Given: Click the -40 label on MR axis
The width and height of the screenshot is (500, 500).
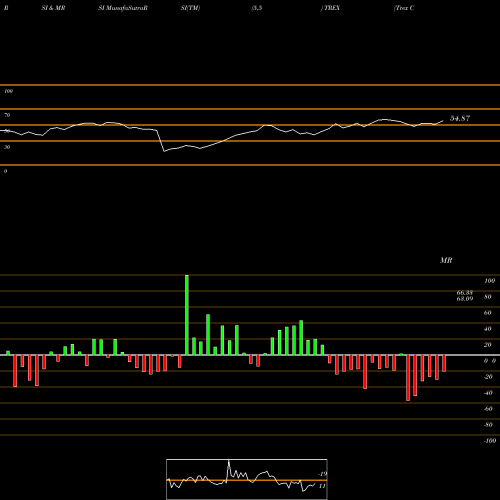Looking at the screenshot, I should point(488,393).
